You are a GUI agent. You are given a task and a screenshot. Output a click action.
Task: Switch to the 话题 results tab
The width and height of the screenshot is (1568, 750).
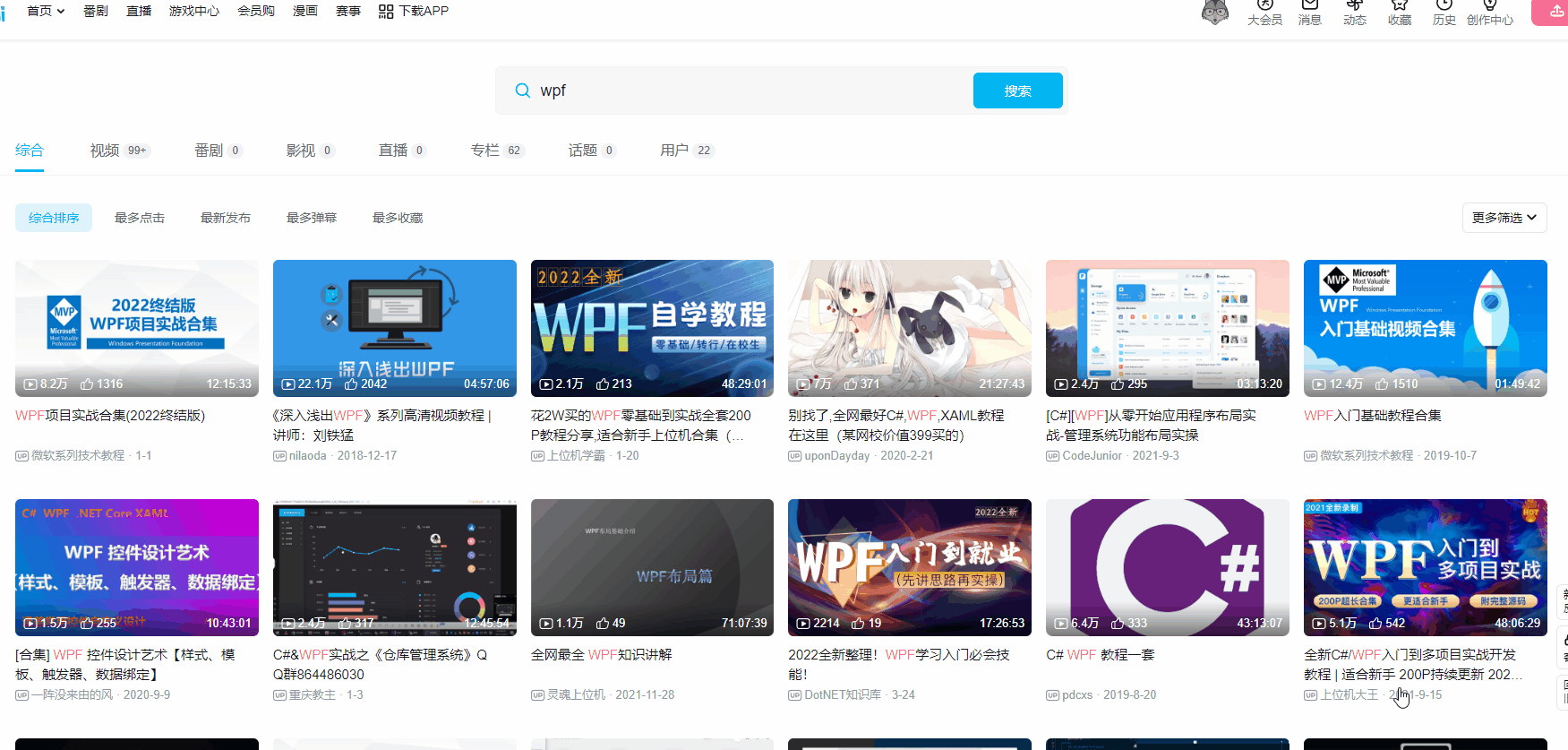coord(592,151)
